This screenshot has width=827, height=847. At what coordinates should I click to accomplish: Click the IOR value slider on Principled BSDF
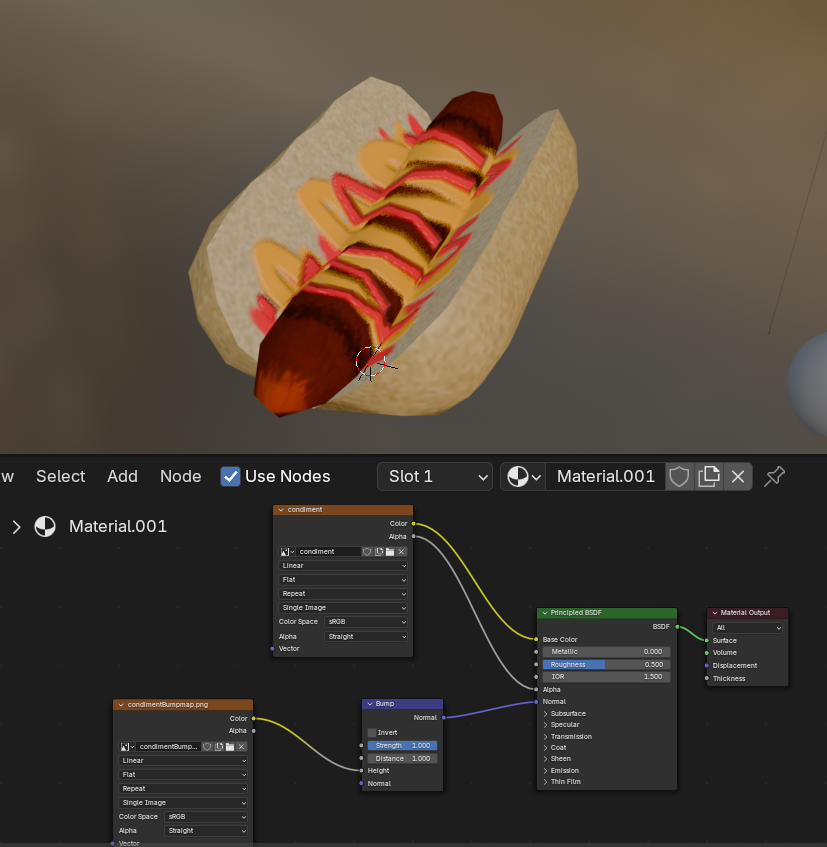click(607, 677)
